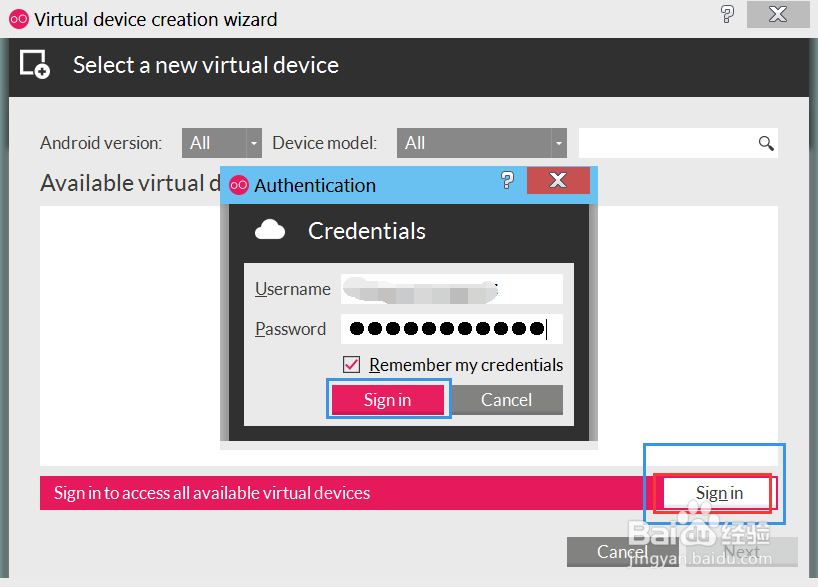The height and width of the screenshot is (587, 818).
Task: Open the Android version dropdown
Action: 222,143
